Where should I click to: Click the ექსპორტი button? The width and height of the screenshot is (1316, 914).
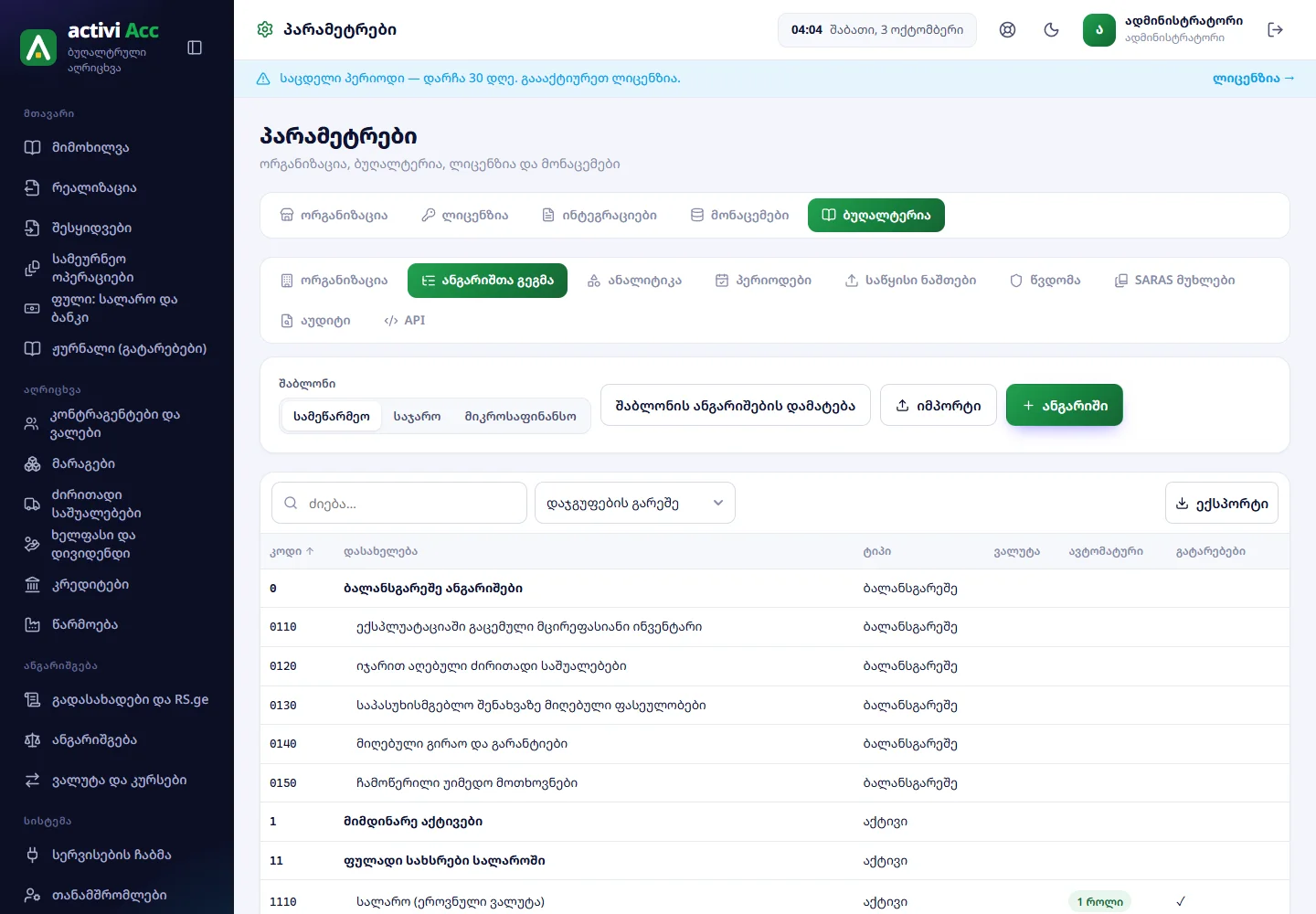[1221, 503]
